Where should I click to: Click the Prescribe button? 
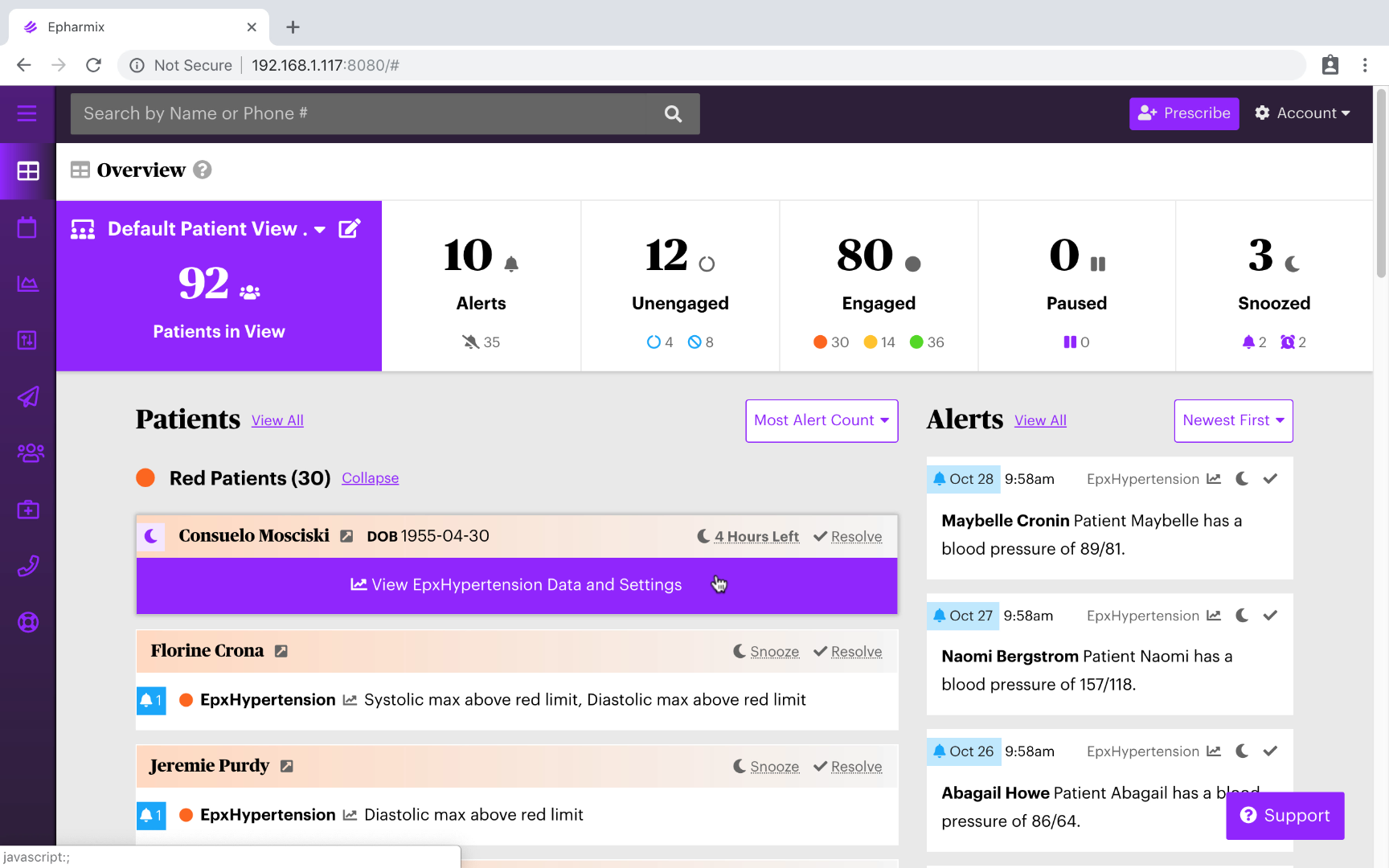click(1184, 113)
